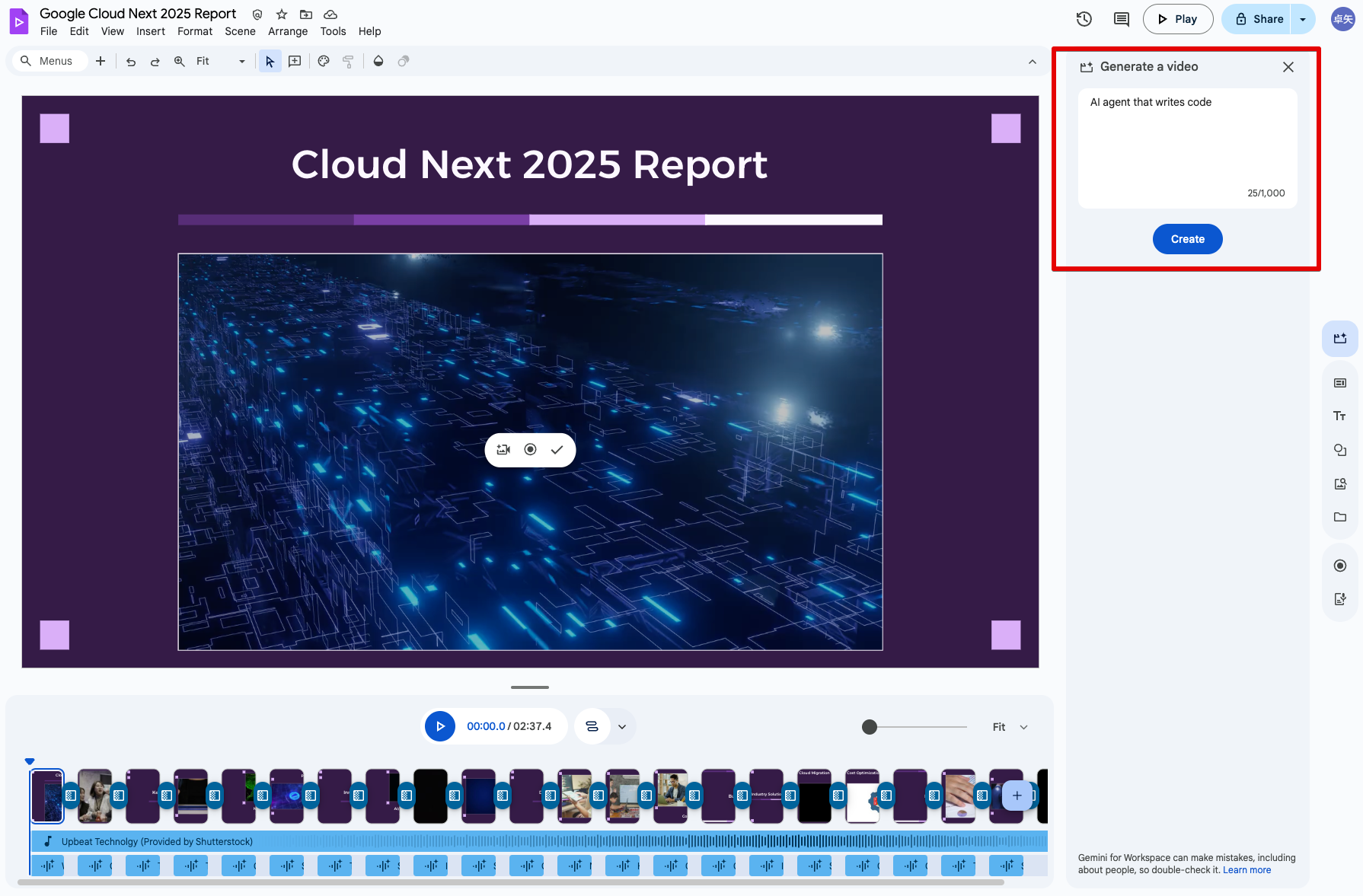Screen dimensions: 1363x896
Task: Open the text tool in sidebar
Action: click(x=1339, y=416)
